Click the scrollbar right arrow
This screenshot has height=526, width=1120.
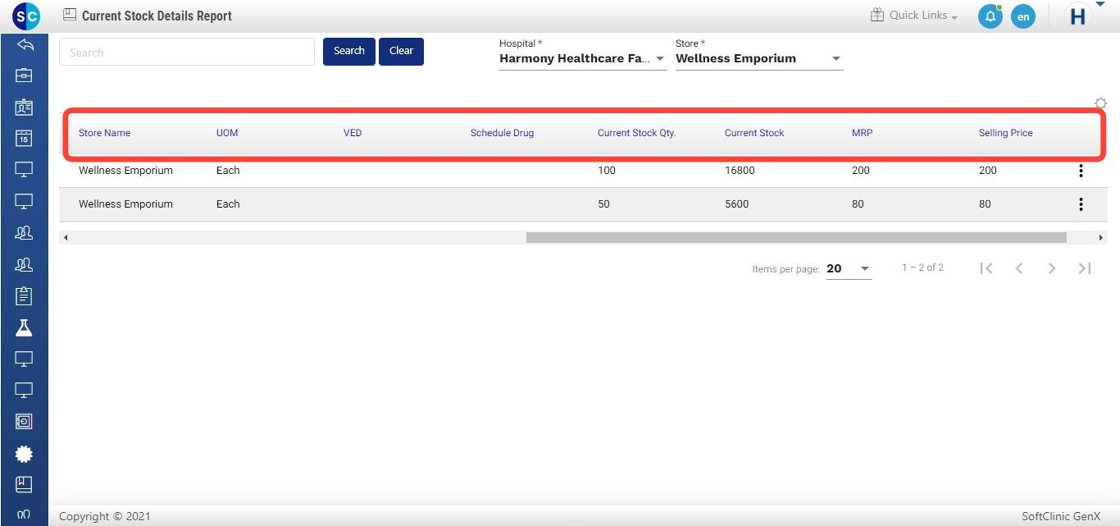tap(1101, 237)
